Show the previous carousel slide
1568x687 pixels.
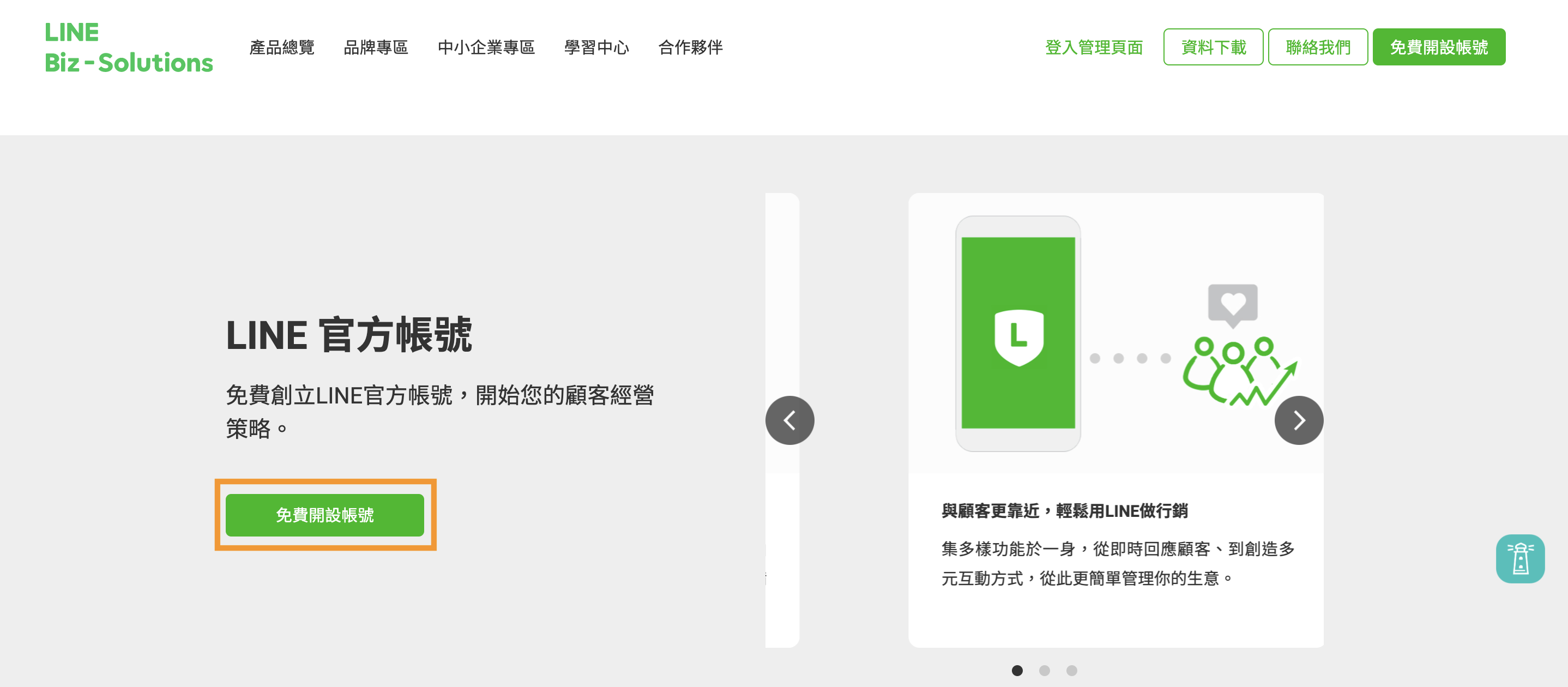click(789, 420)
